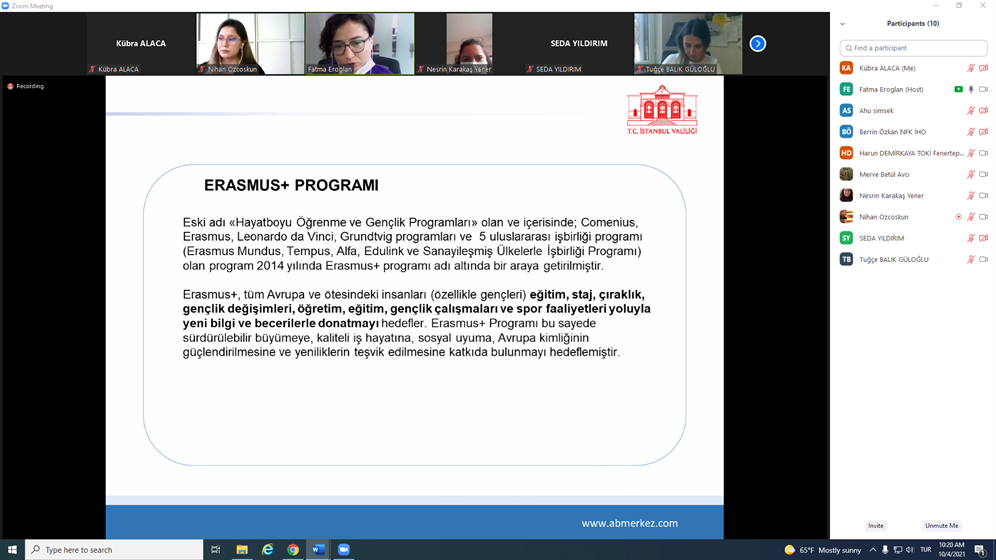Click Nihan Ozcoskun's red recording indicator icon
The height and width of the screenshot is (560, 996).
(958, 217)
